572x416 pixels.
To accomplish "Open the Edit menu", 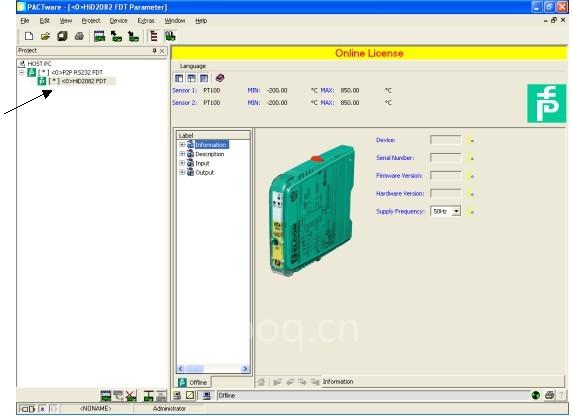I will 45,21.
